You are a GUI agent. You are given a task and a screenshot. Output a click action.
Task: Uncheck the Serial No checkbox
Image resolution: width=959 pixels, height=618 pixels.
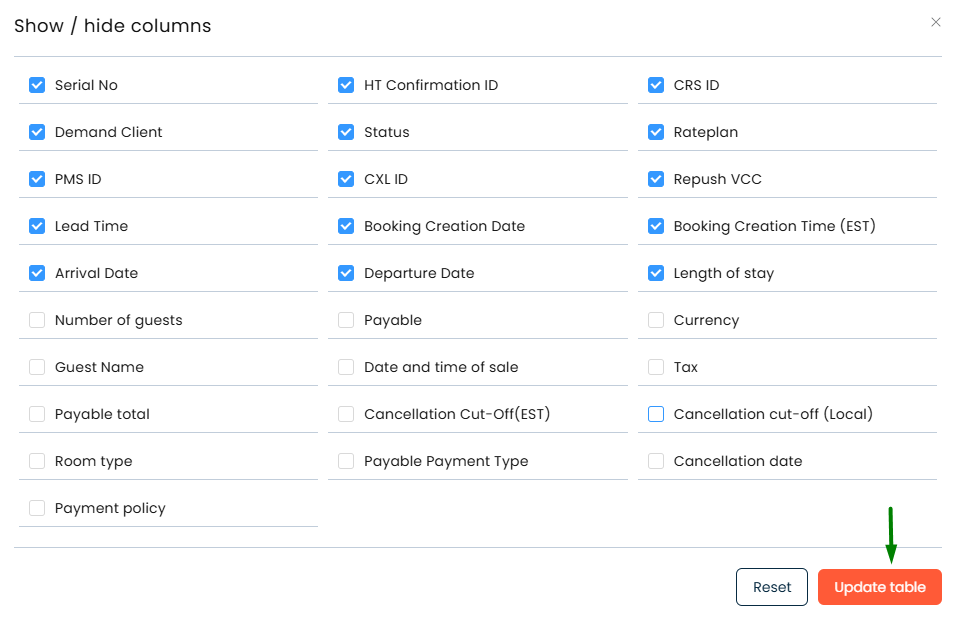click(37, 85)
